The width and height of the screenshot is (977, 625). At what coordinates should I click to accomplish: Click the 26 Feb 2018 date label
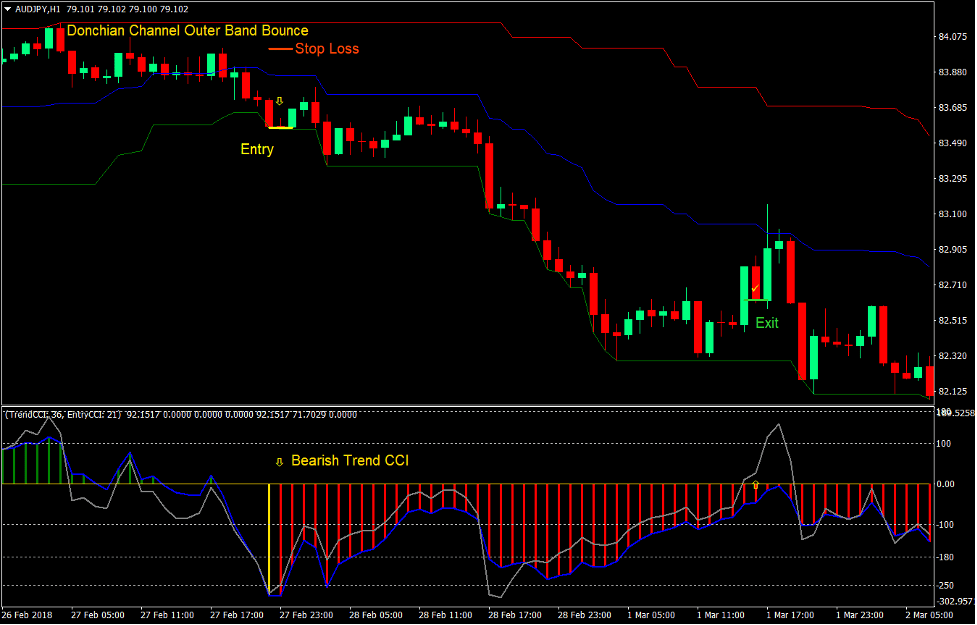click(28, 616)
